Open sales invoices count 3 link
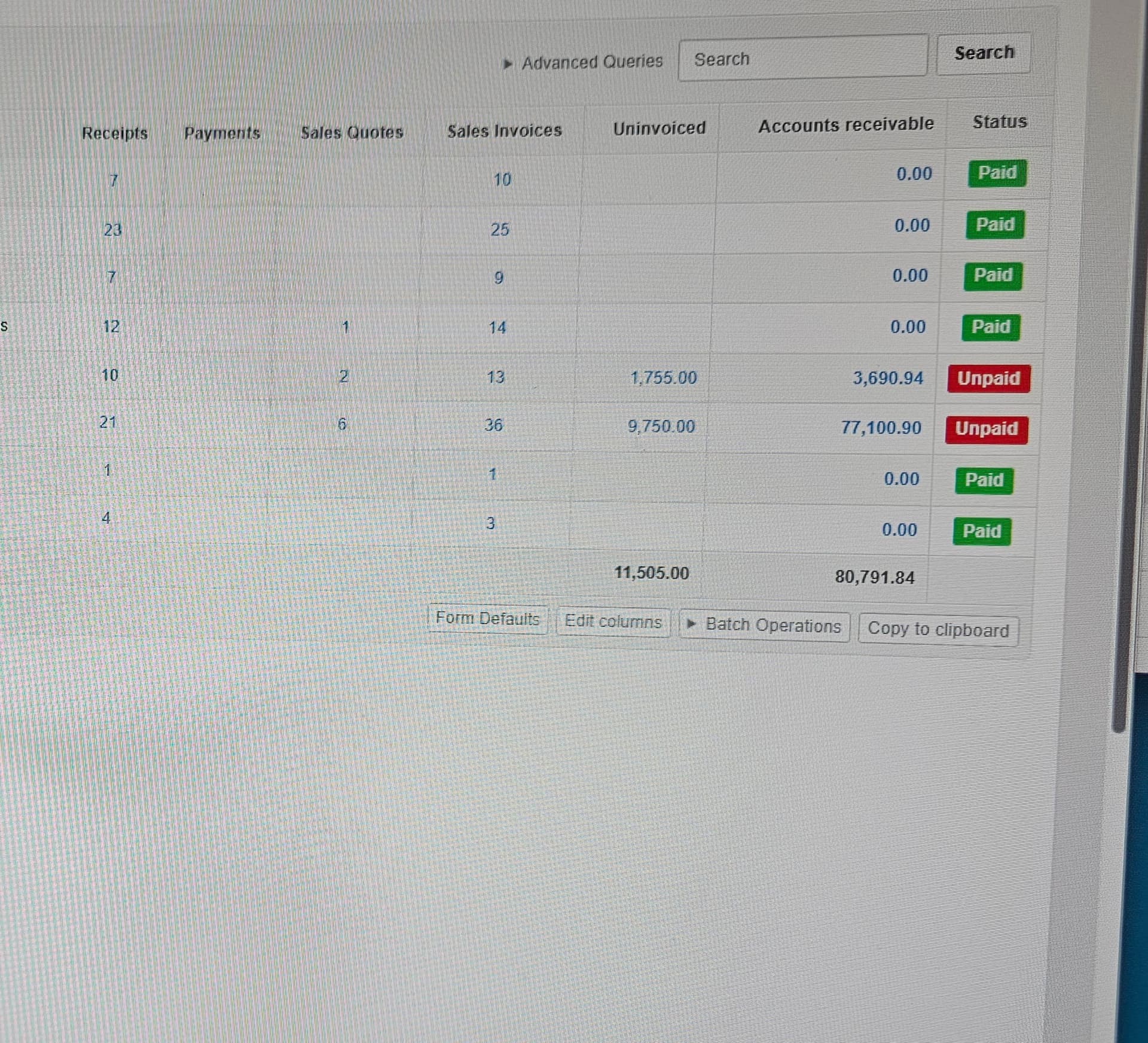The image size is (1148, 1043). point(490,523)
